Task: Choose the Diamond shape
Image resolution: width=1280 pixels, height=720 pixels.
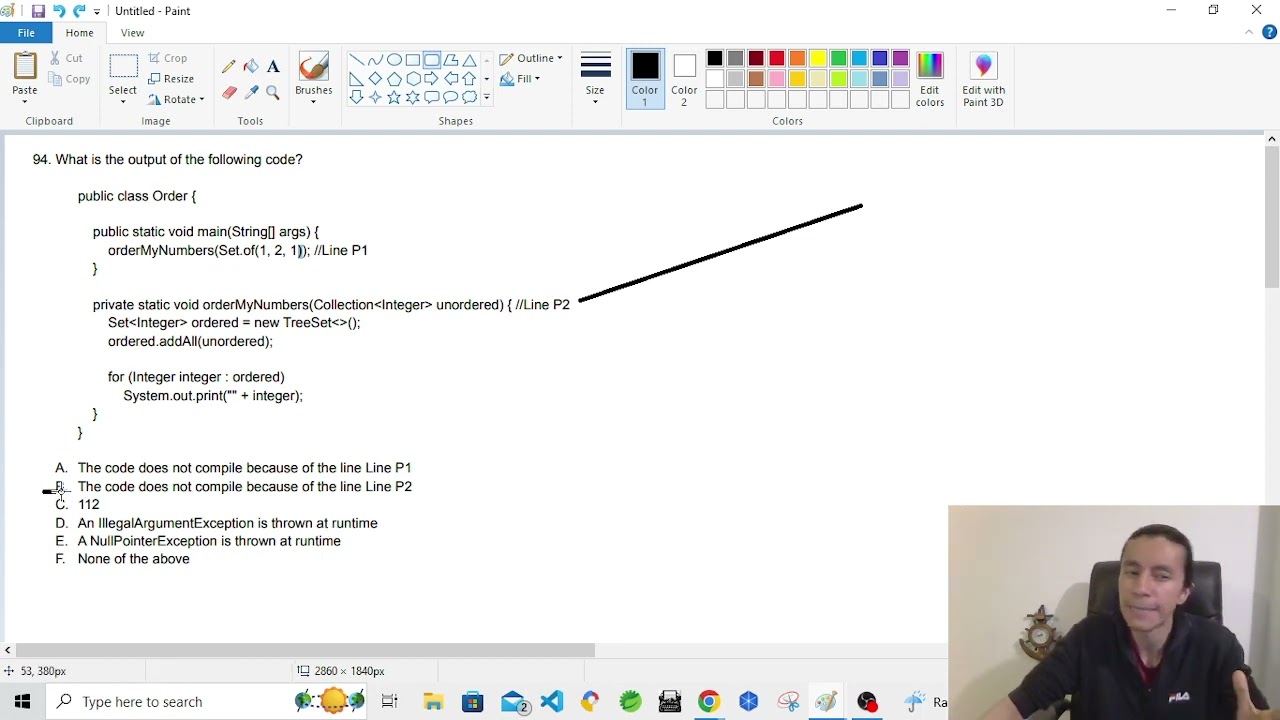Action: tap(375, 79)
